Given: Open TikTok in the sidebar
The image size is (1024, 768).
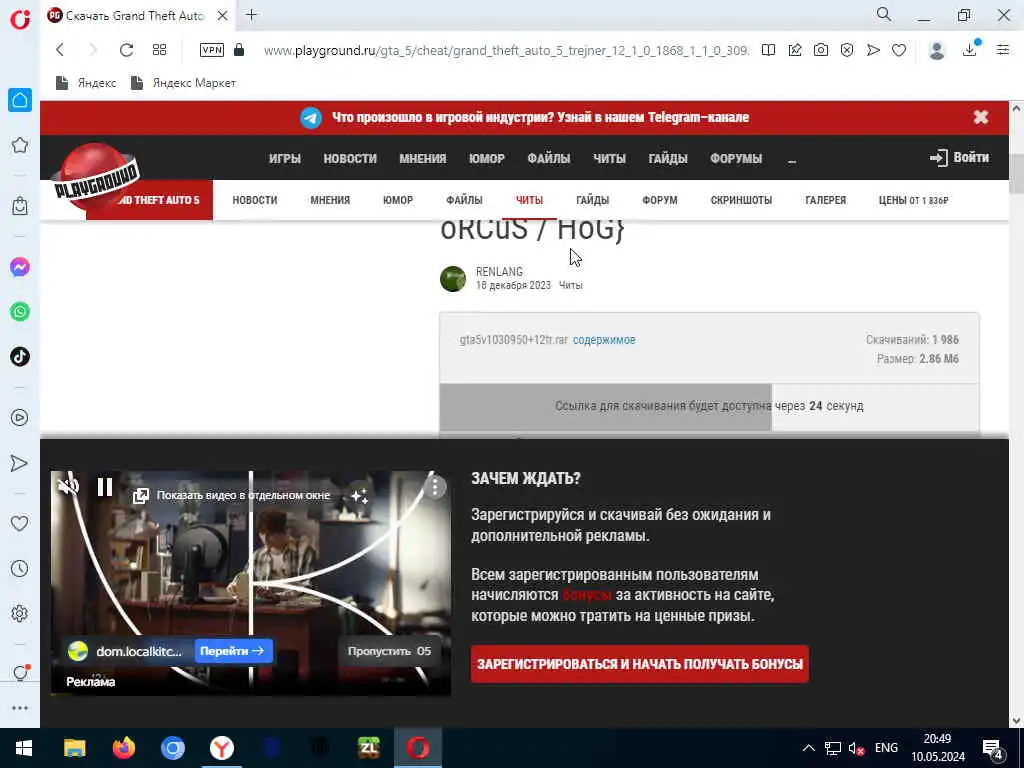Looking at the screenshot, I should 20,357.
